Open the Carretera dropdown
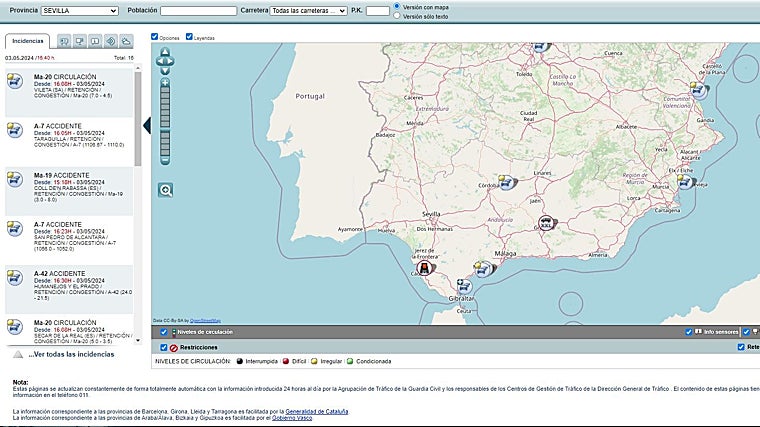 (308, 11)
